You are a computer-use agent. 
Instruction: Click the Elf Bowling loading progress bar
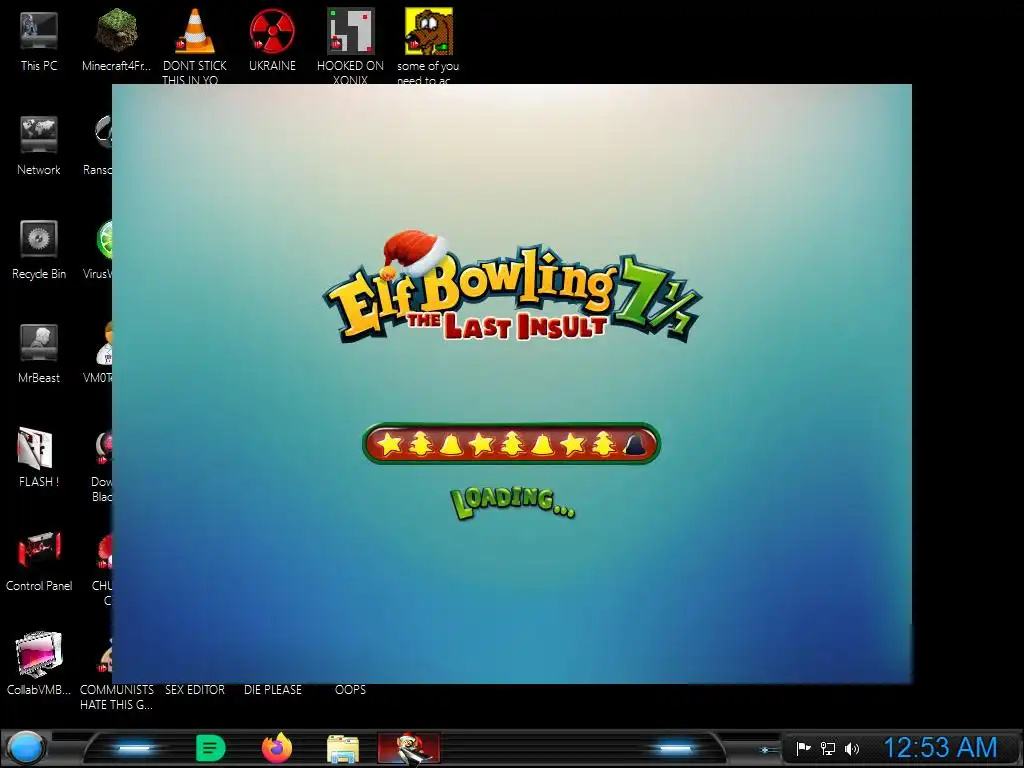point(511,444)
